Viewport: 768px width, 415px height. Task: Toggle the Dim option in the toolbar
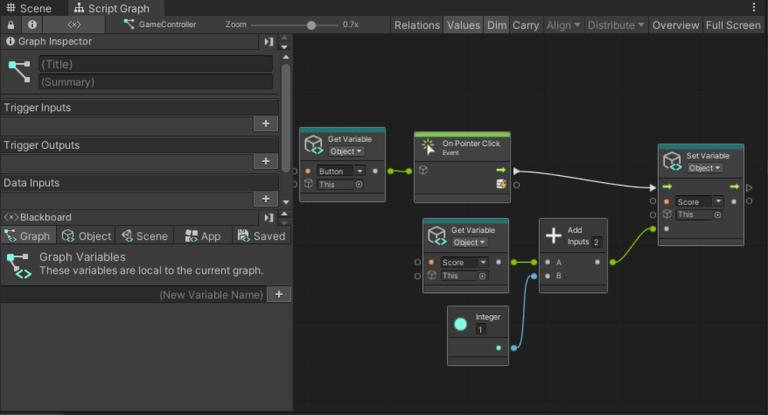pos(497,25)
